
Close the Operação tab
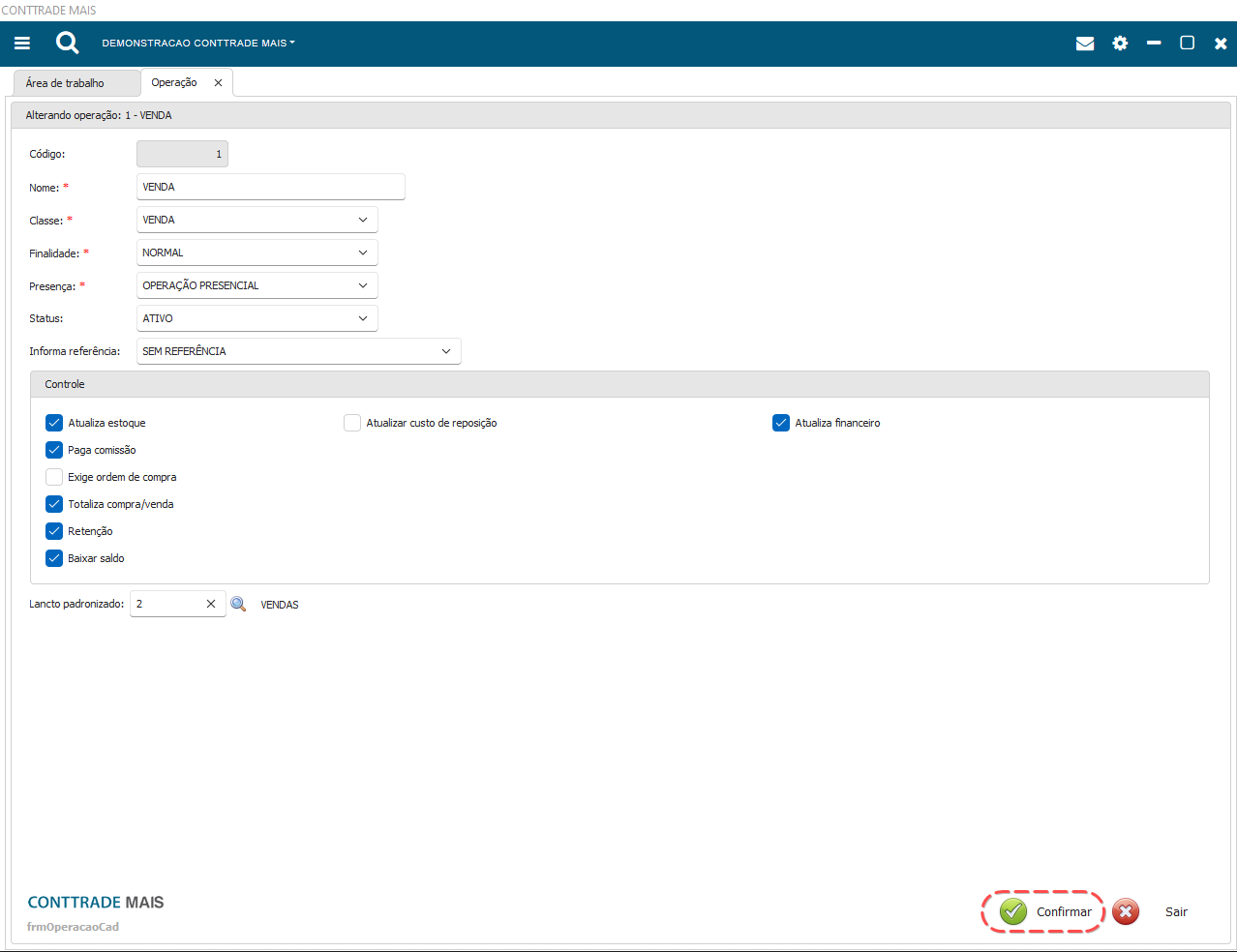218,83
